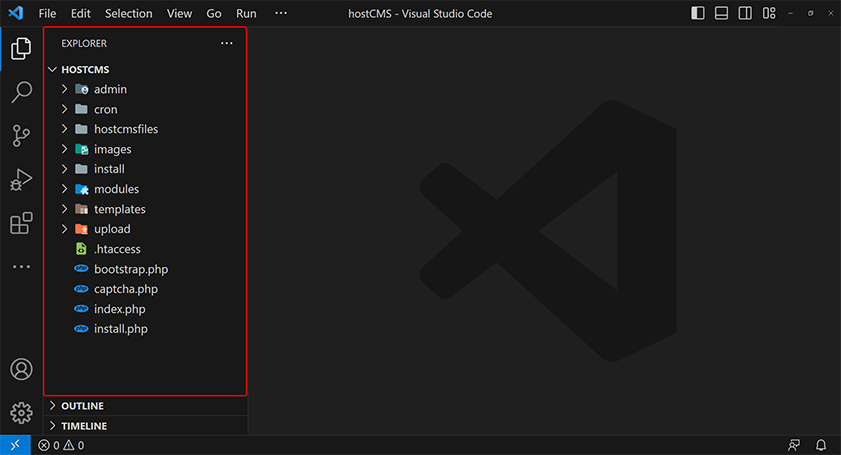Screen dimensions: 841x455
Task: Open the Run and Debug view
Action: [x=21, y=180]
